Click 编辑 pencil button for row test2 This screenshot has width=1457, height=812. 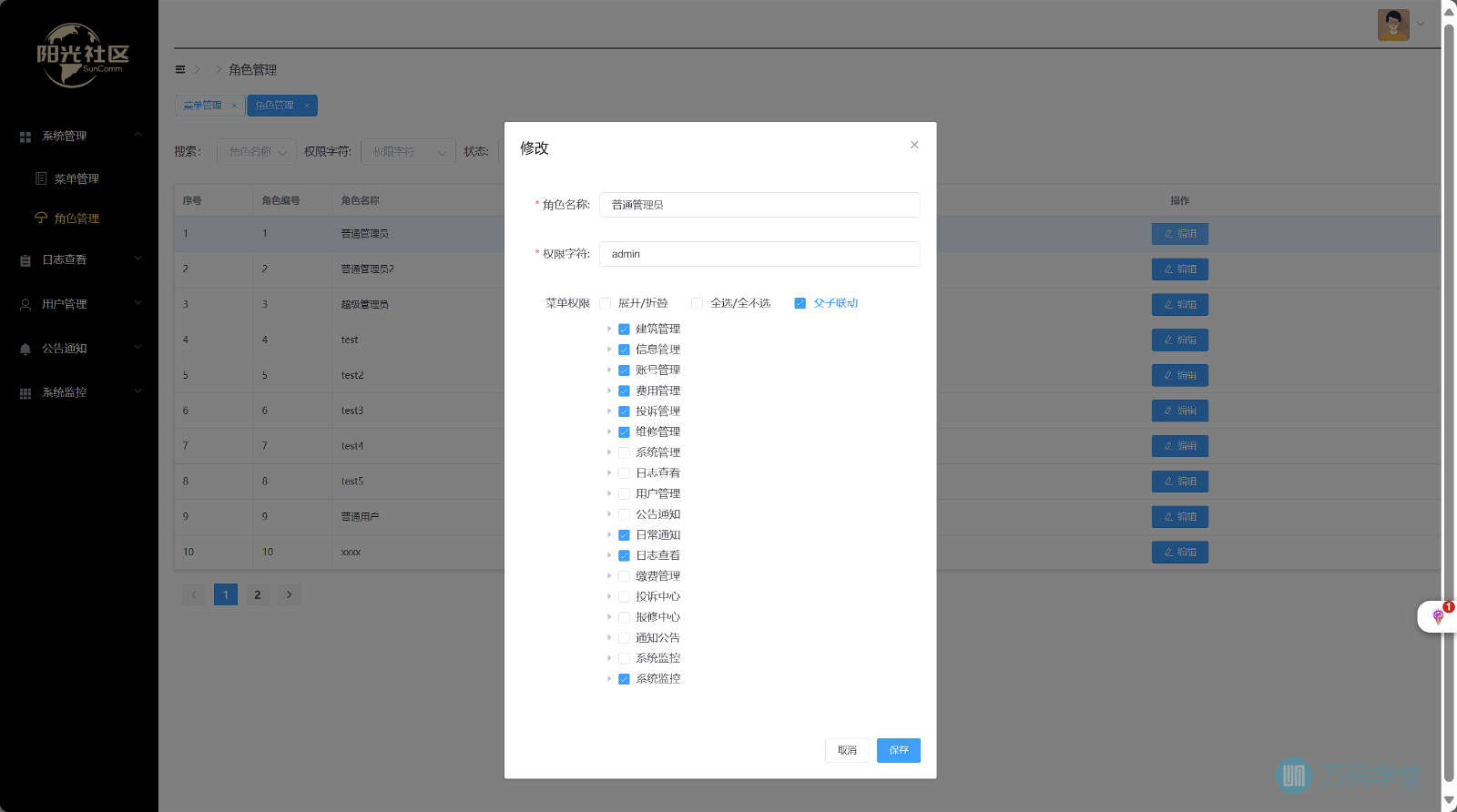point(1180,375)
